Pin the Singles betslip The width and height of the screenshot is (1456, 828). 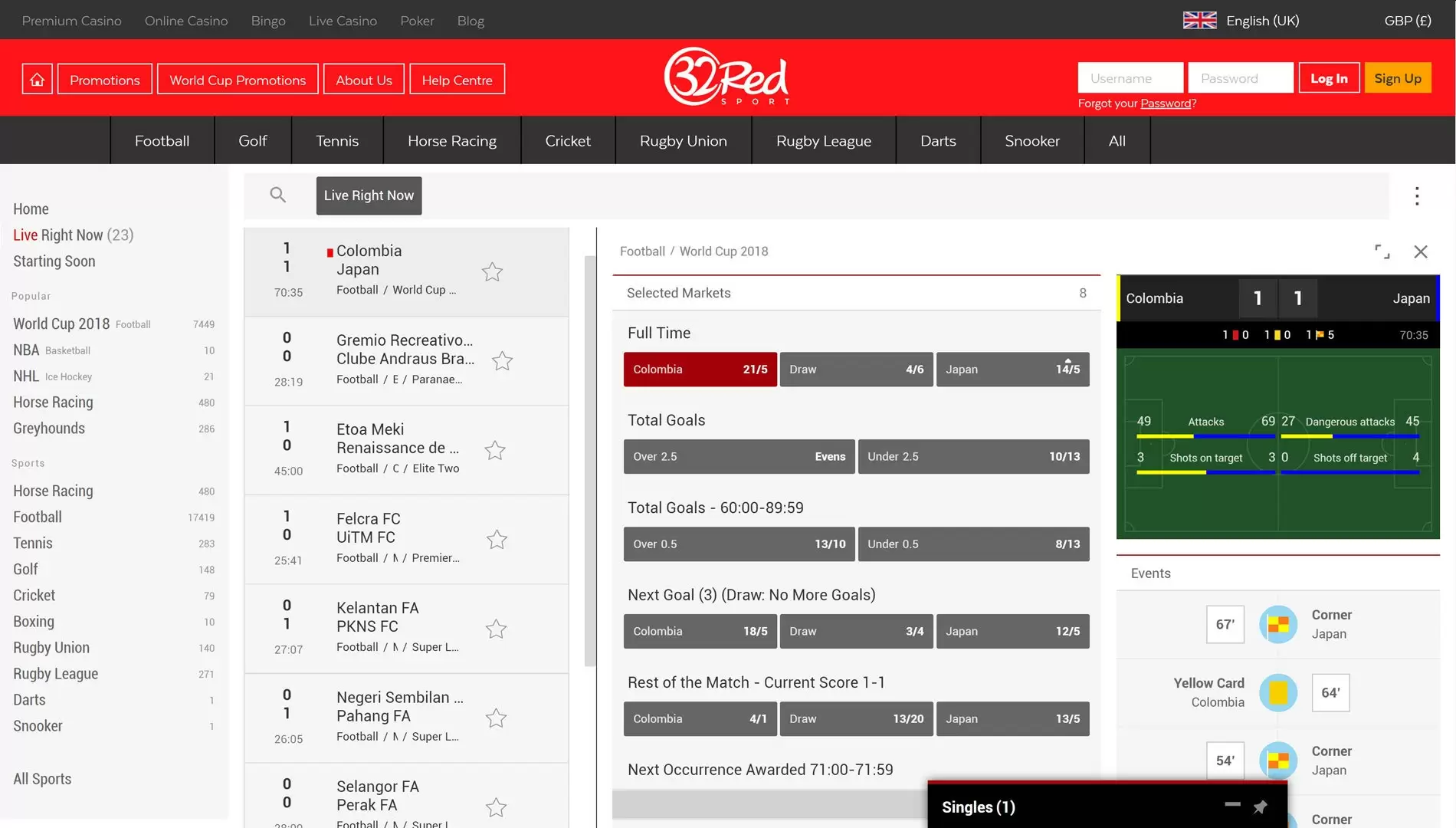click(1261, 807)
